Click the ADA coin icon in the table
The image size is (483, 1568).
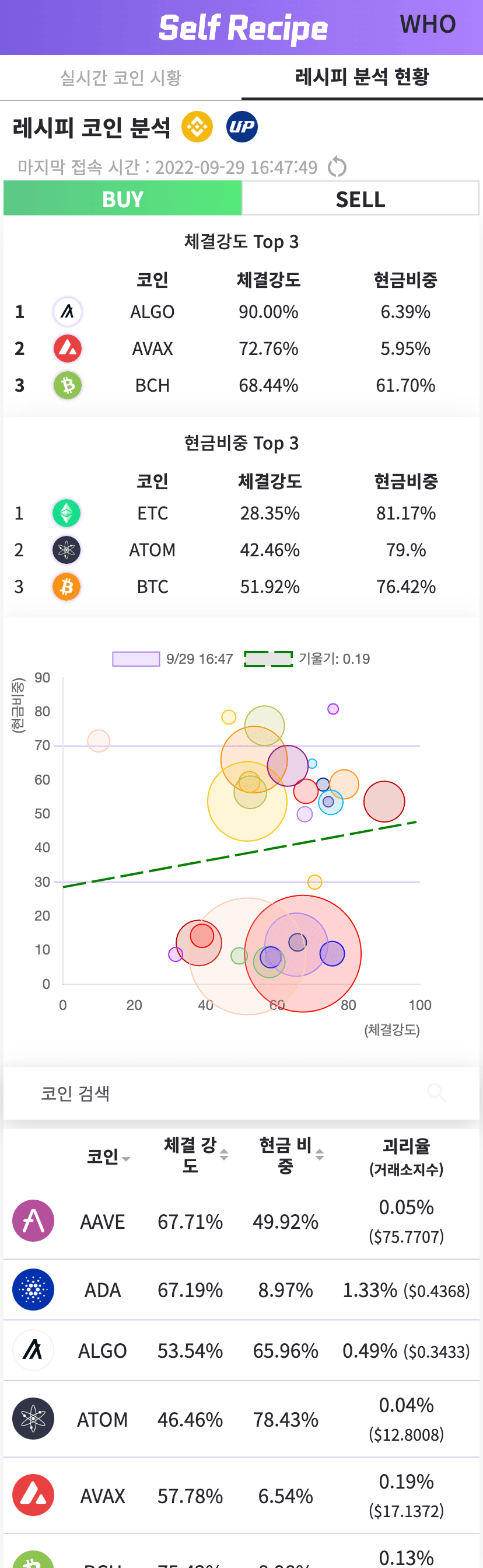[x=33, y=1289]
